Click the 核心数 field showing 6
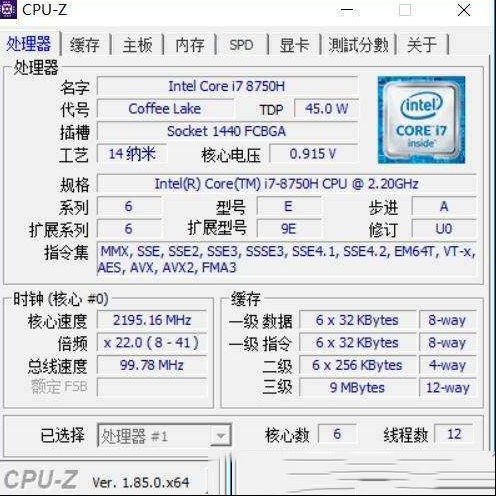The image size is (496, 496). point(337,434)
